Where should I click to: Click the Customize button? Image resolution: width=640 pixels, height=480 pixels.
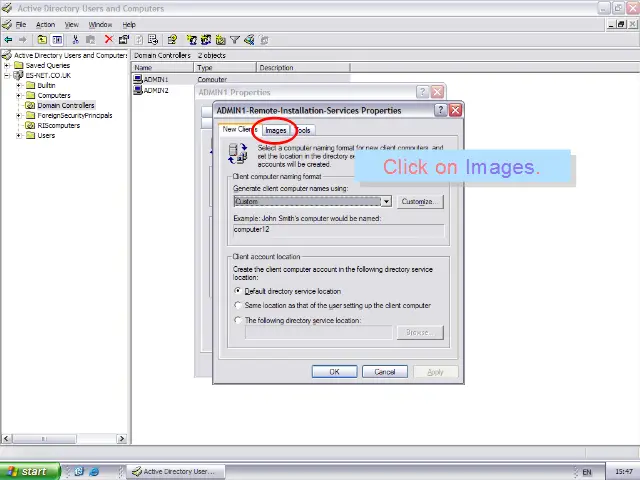pos(420,201)
